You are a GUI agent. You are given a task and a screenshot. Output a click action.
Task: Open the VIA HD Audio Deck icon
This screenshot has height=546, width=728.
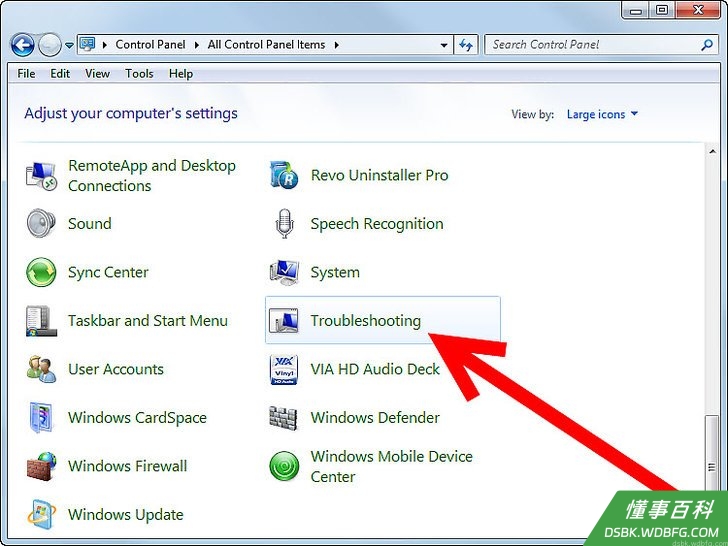(284, 370)
